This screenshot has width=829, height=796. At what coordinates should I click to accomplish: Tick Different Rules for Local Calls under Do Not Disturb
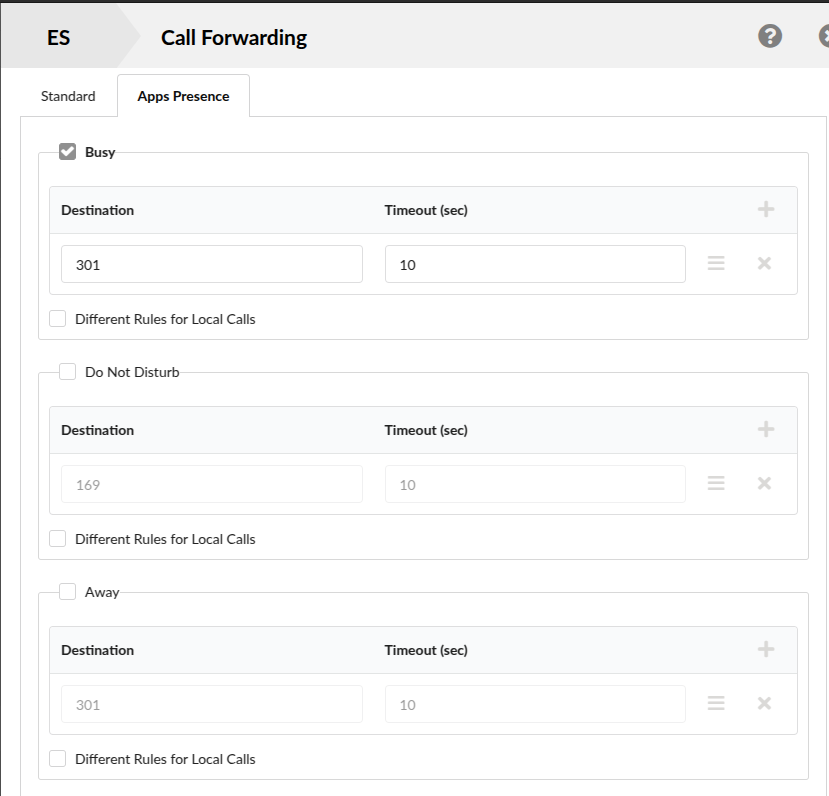(x=57, y=539)
